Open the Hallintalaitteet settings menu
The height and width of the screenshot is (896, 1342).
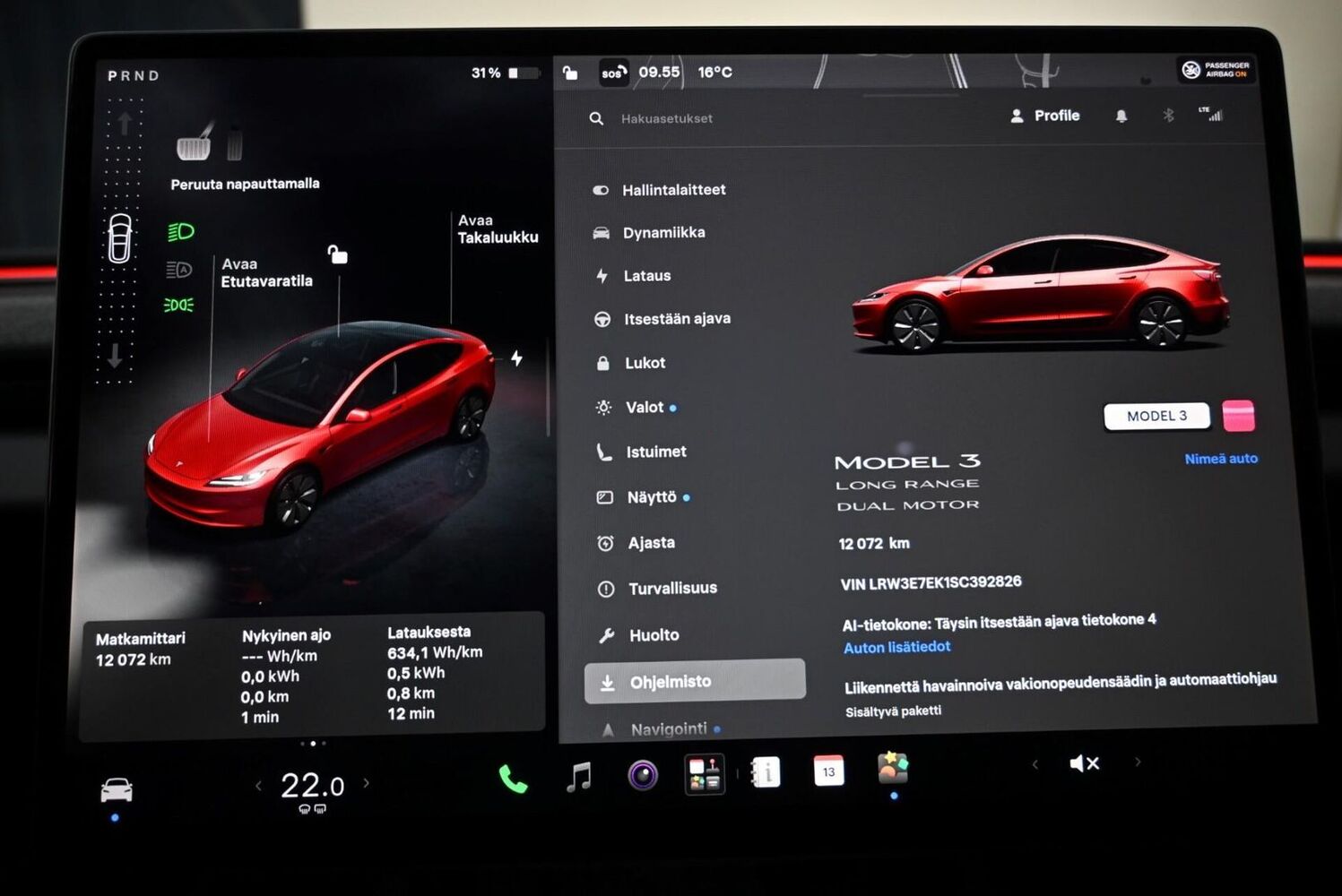pos(660,190)
